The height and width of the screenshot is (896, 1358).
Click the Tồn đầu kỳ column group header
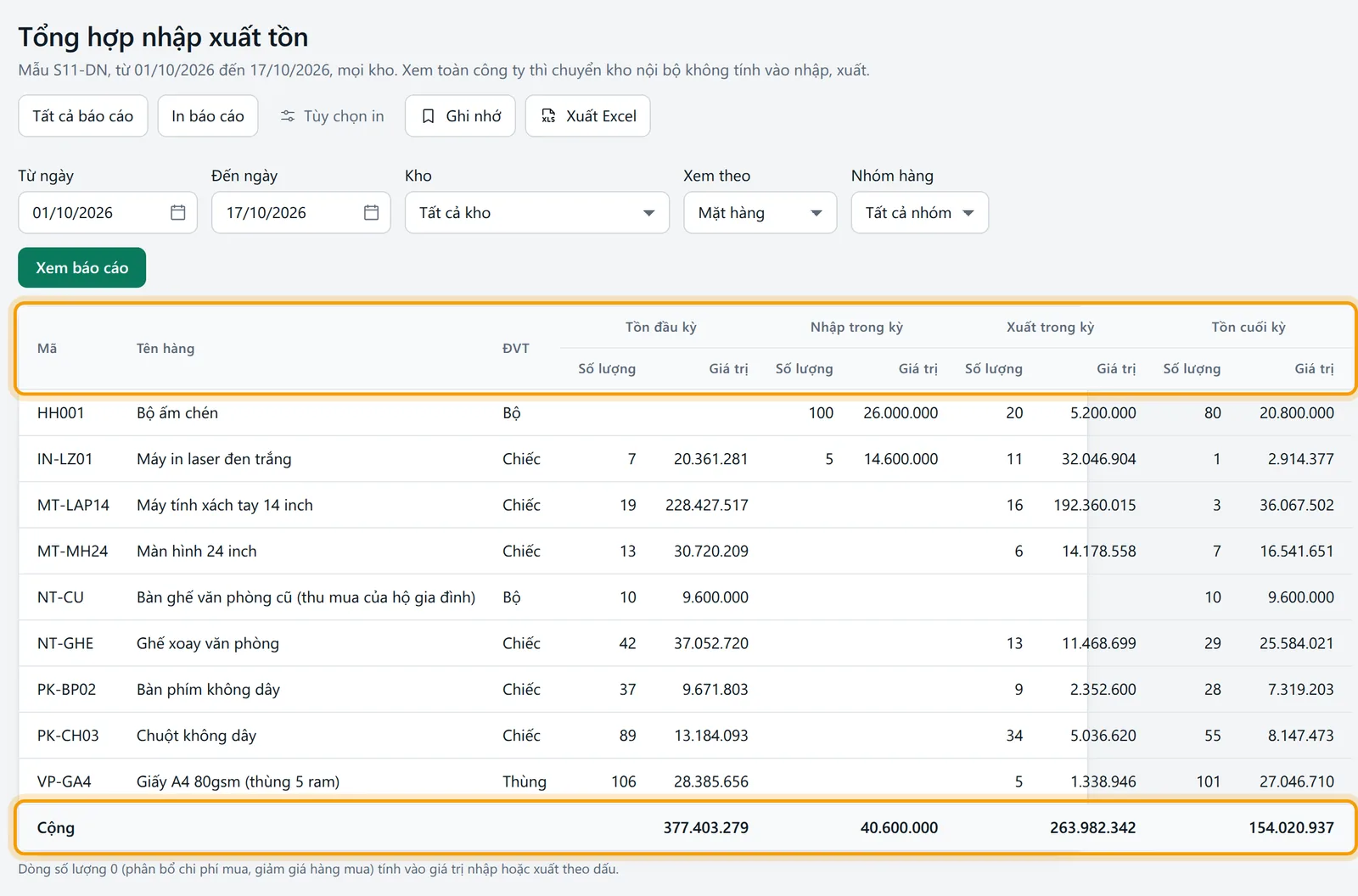coord(661,328)
